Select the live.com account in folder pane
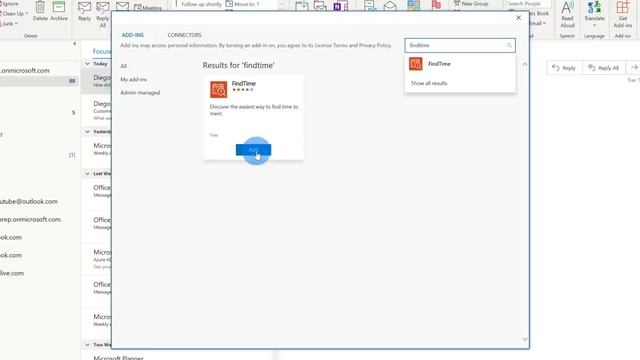640x360 pixels. [x=12, y=273]
